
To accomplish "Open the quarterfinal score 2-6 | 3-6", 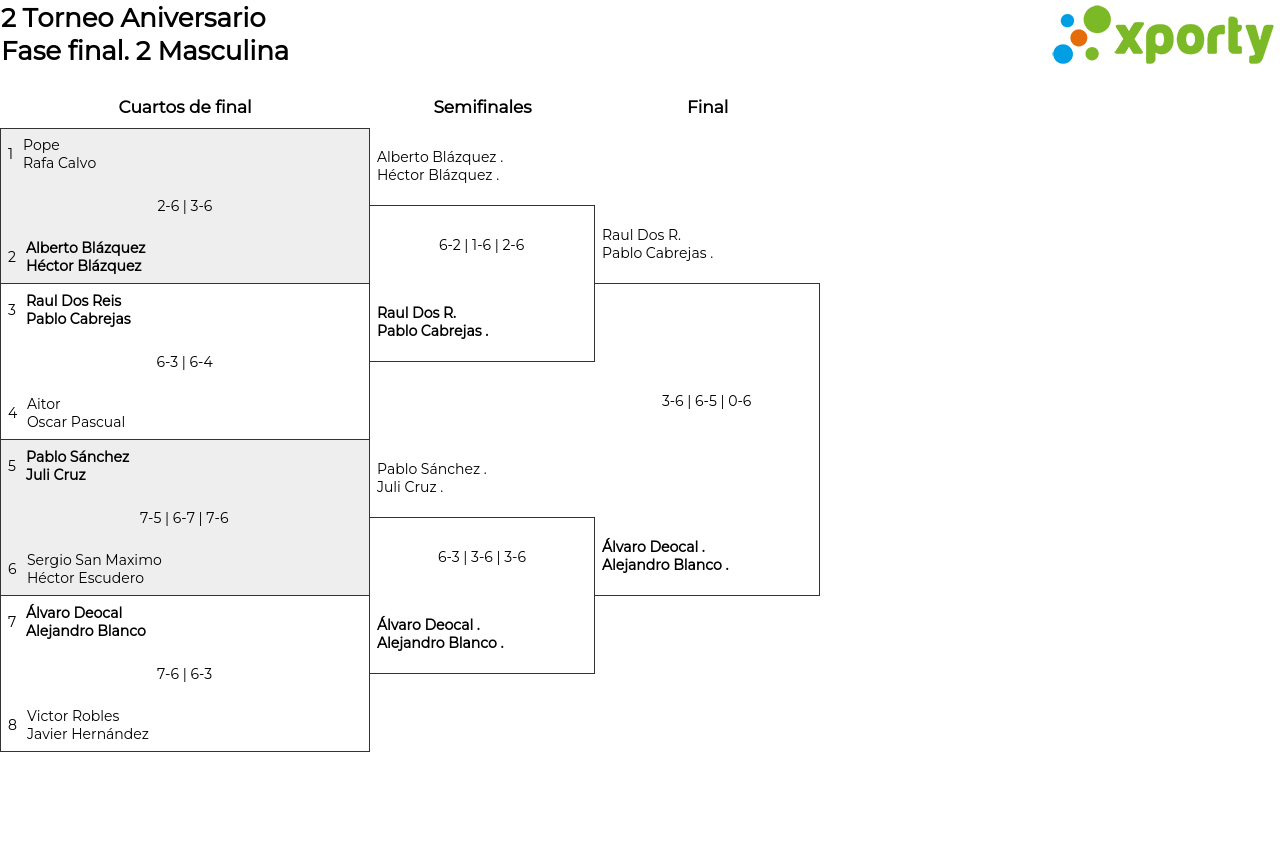I will 185,206.
